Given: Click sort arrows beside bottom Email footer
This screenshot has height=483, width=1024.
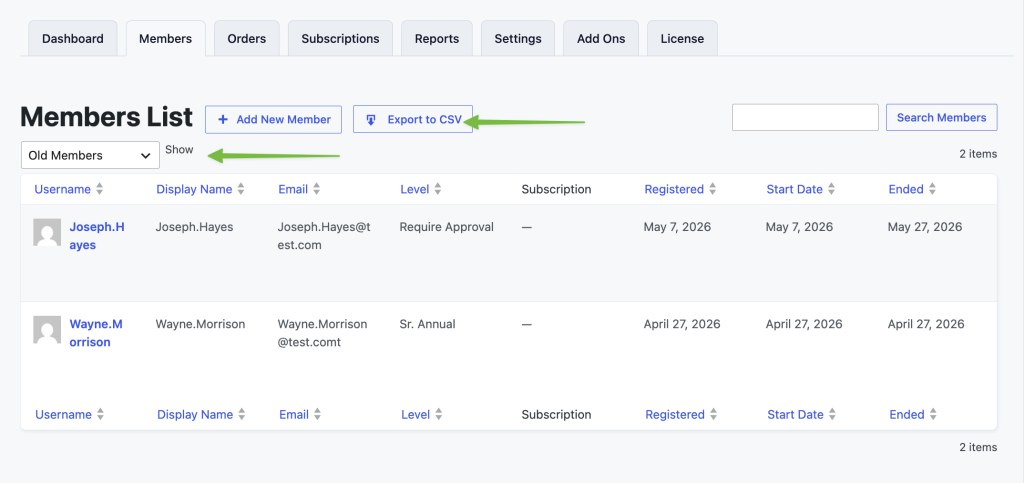Looking at the screenshot, I should (x=317, y=414).
